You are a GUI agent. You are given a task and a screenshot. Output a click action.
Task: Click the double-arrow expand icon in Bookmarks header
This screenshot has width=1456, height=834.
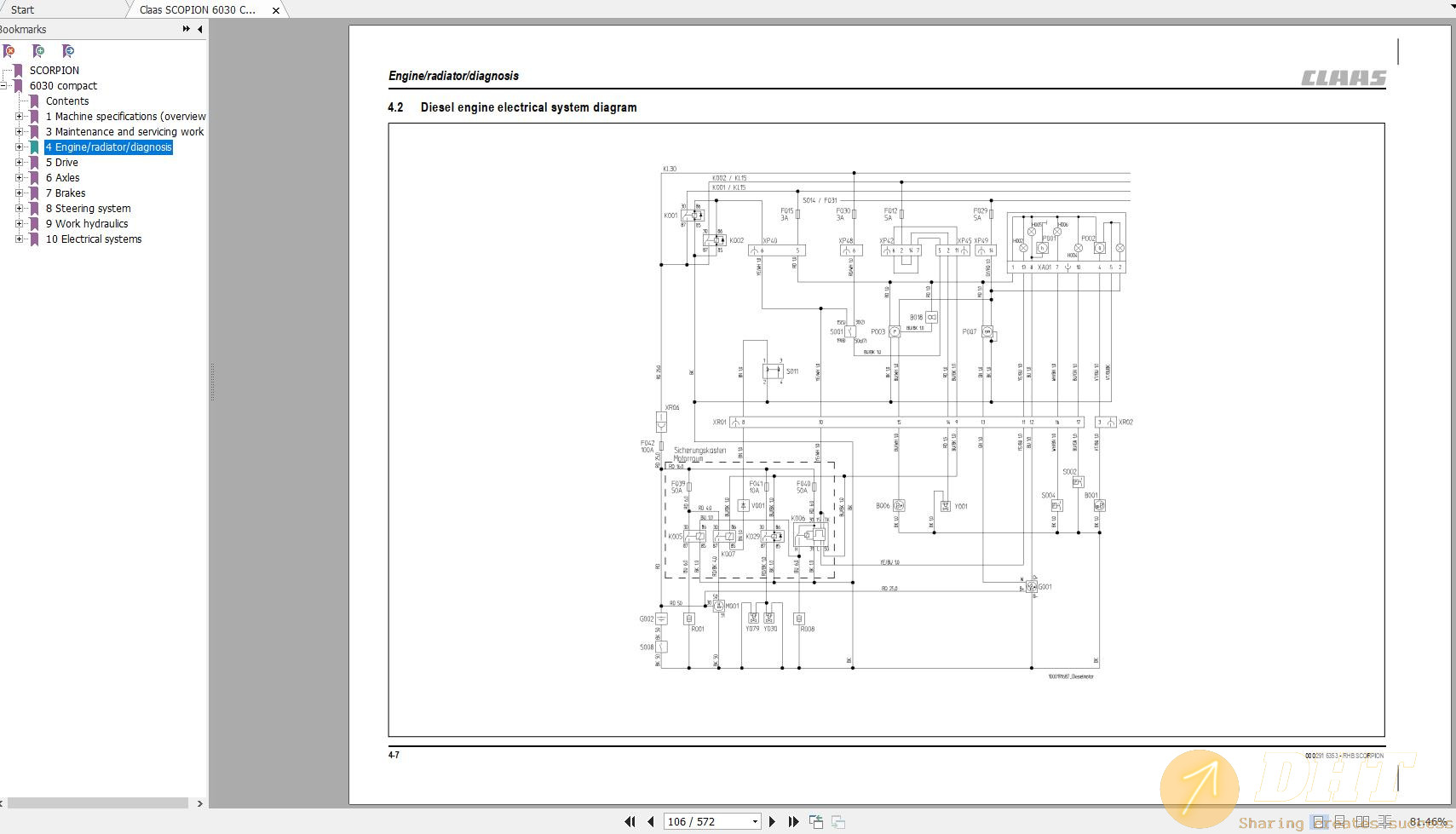point(186,29)
